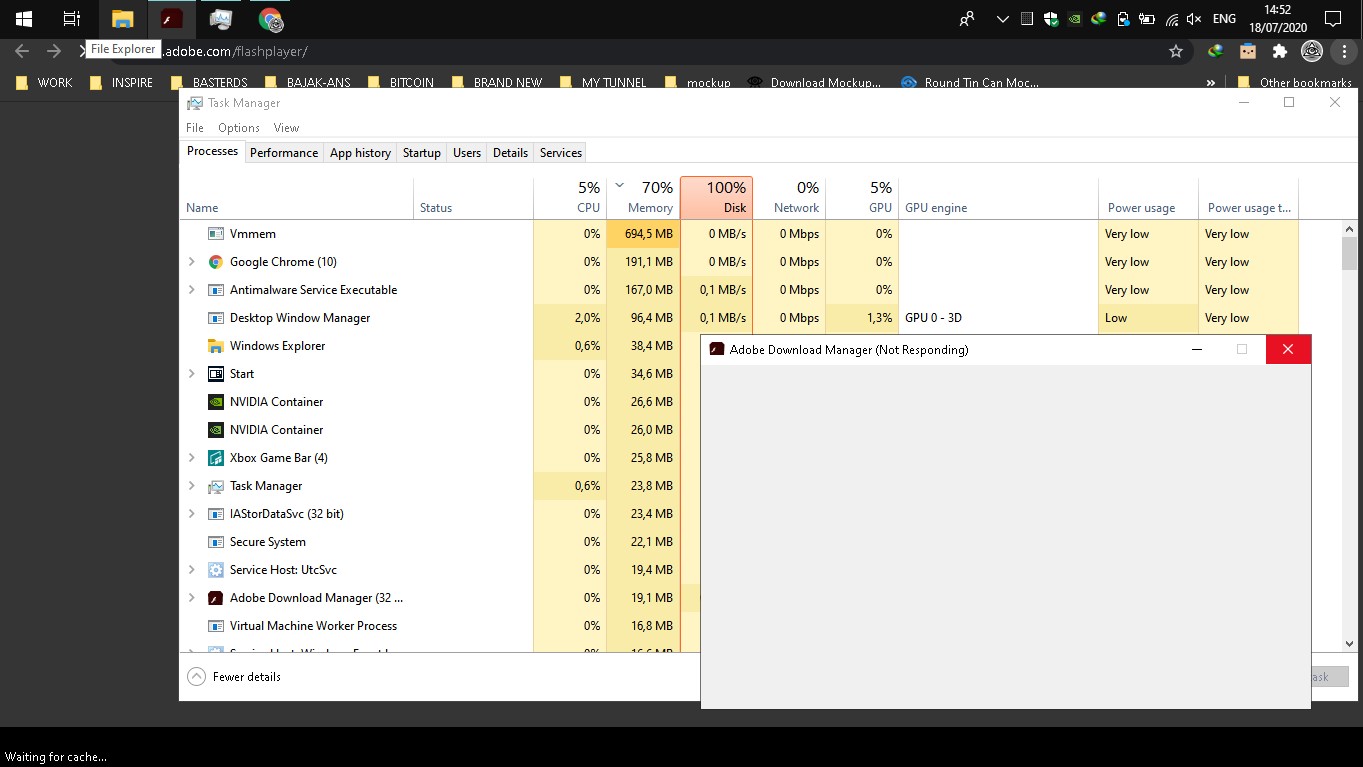
Task: Open the View menu in Task Manager
Action: 286,128
